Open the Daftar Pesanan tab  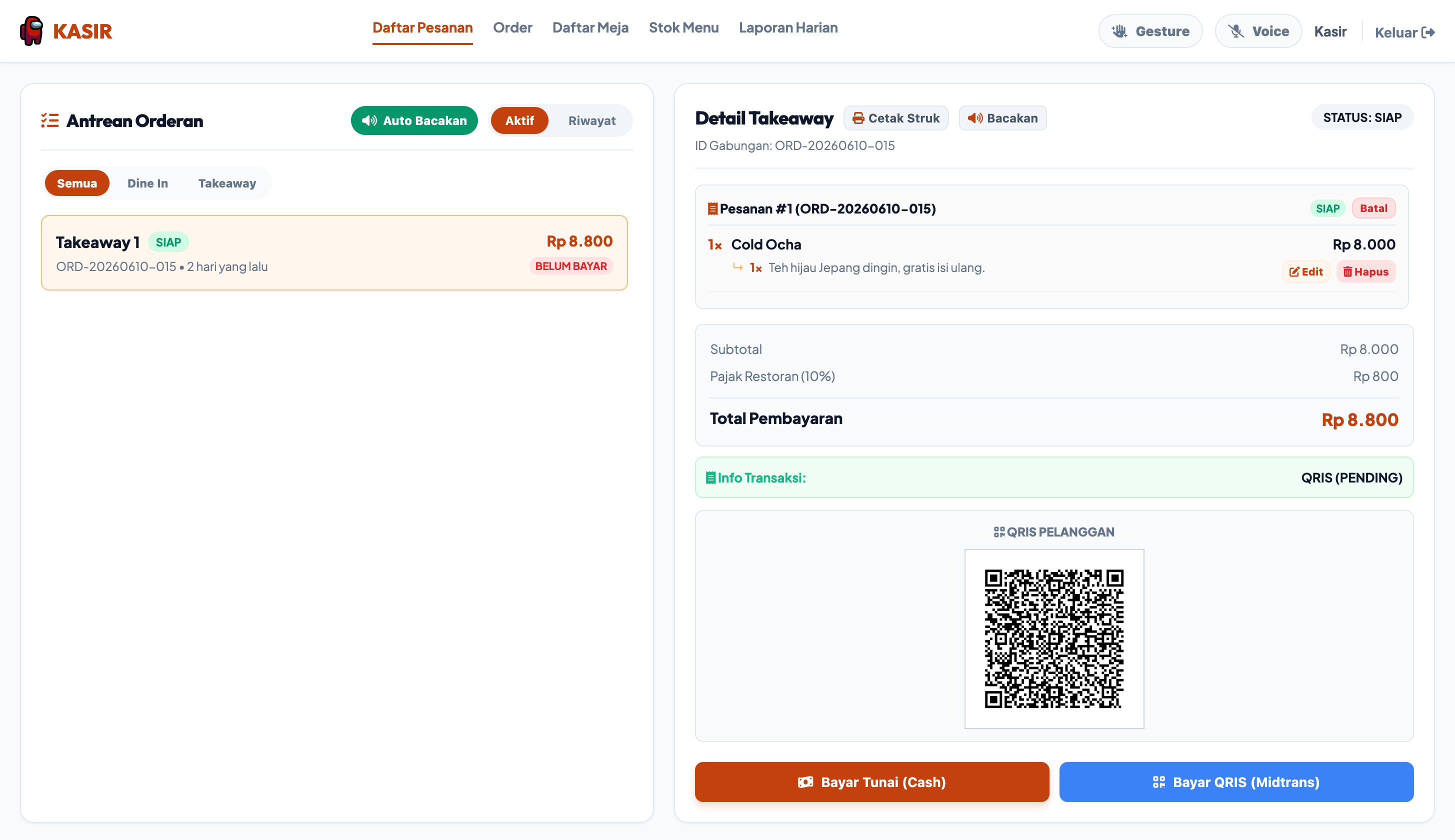click(x=422, y=27)
